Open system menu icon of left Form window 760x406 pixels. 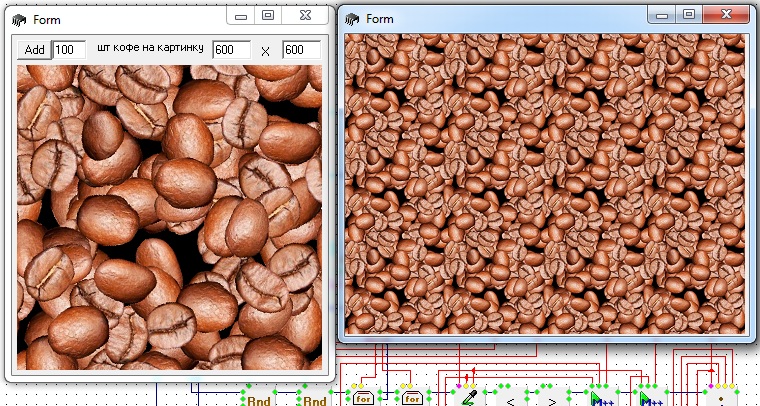tap(19, 20)
